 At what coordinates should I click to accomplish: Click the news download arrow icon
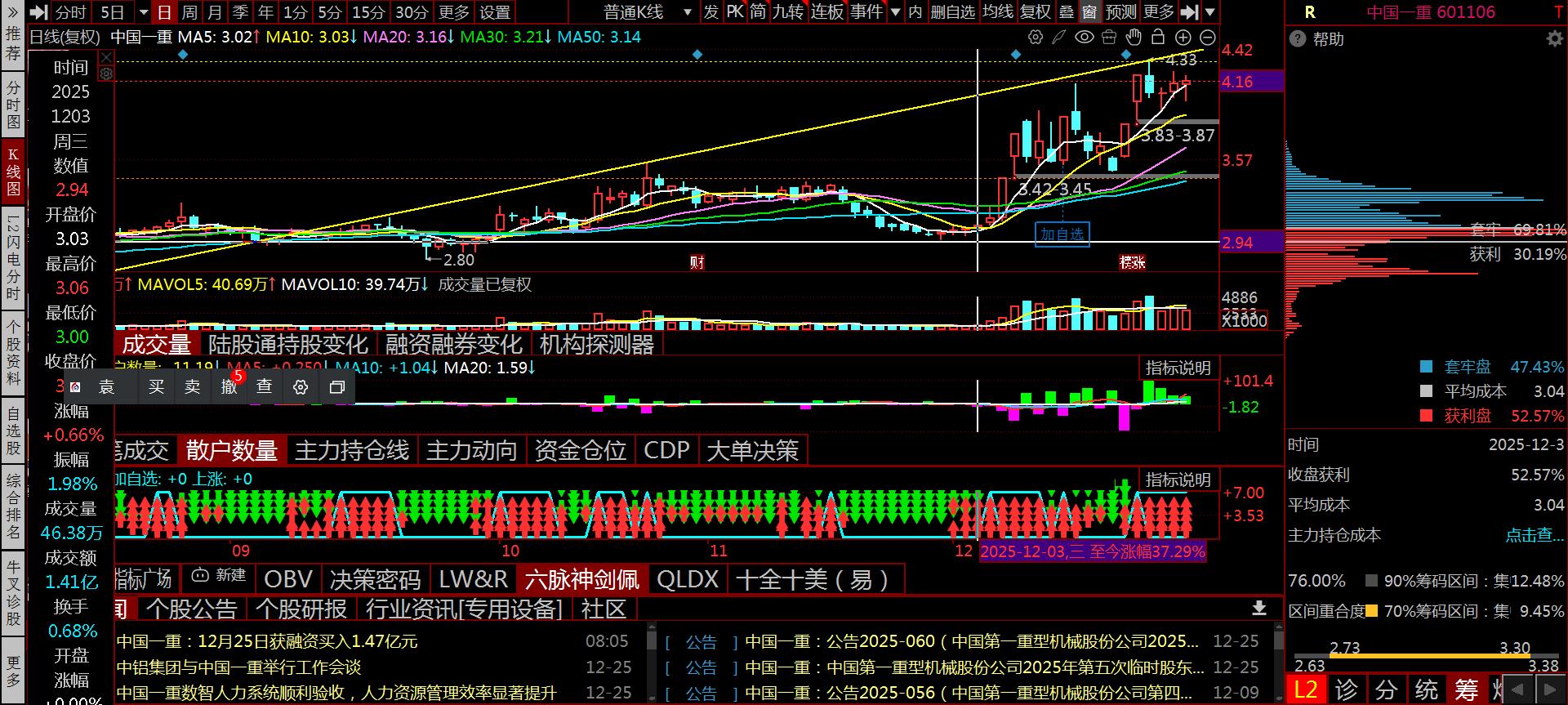1259,608
